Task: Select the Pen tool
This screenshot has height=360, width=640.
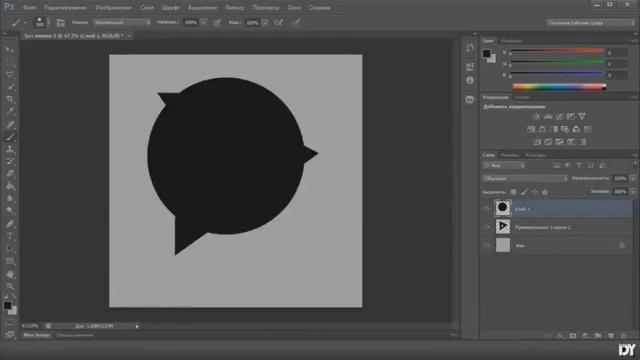Action: 10,224
